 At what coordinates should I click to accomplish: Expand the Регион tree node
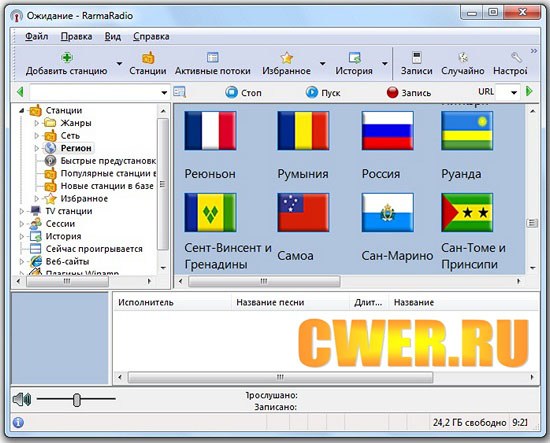pos(36,148)
